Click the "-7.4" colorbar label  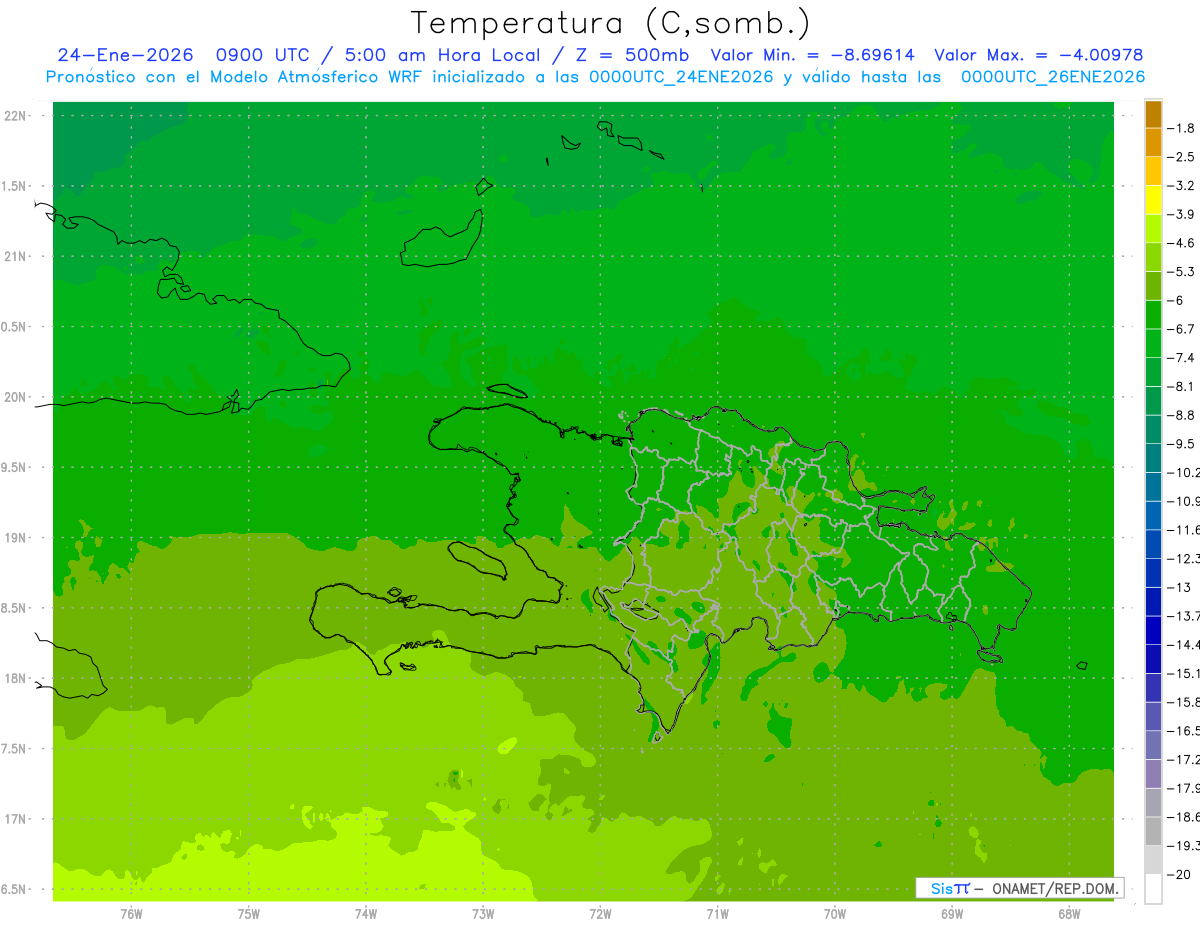[1182, 358]
